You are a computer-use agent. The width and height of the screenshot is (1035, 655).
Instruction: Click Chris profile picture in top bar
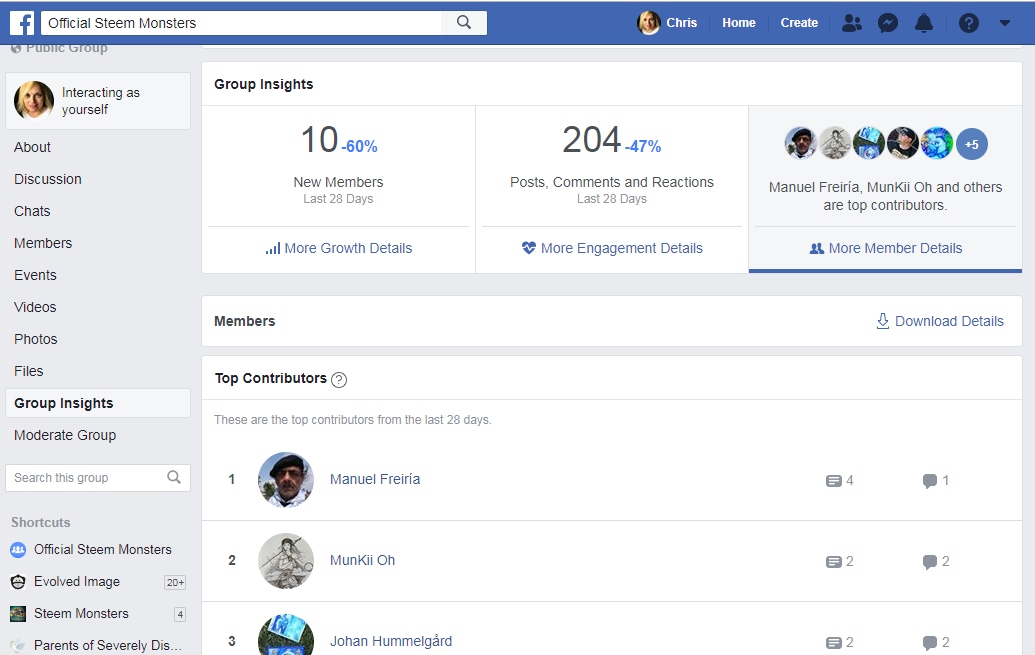649,23
